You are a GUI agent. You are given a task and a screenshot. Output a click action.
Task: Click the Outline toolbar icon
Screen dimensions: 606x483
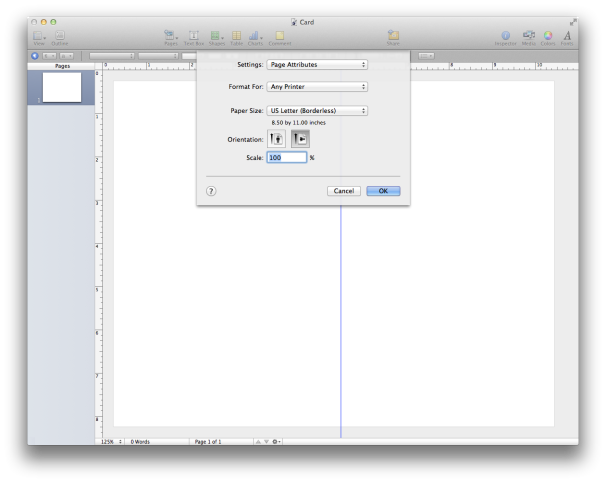60,37
